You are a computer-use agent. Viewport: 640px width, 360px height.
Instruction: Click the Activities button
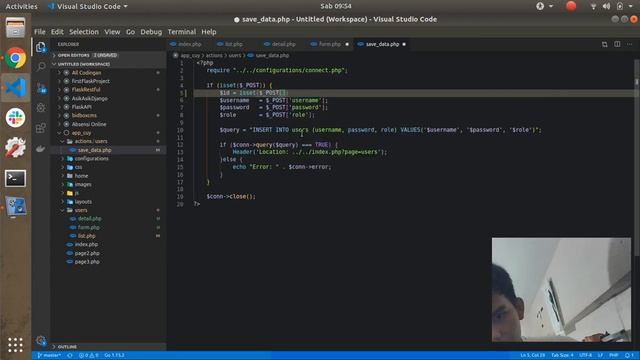click(x=21, y=6)
